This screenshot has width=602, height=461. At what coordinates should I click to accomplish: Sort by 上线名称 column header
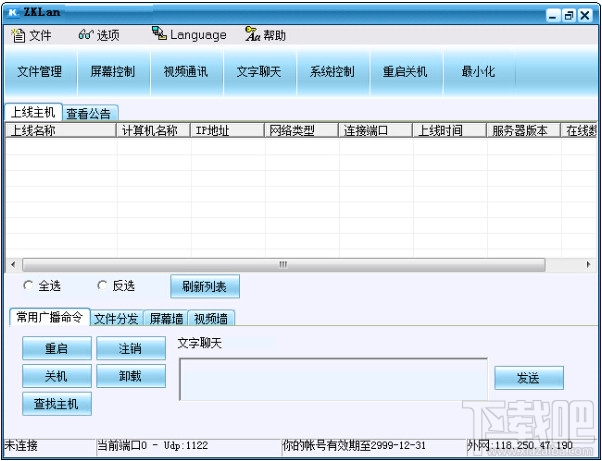(x=61, y=131)
